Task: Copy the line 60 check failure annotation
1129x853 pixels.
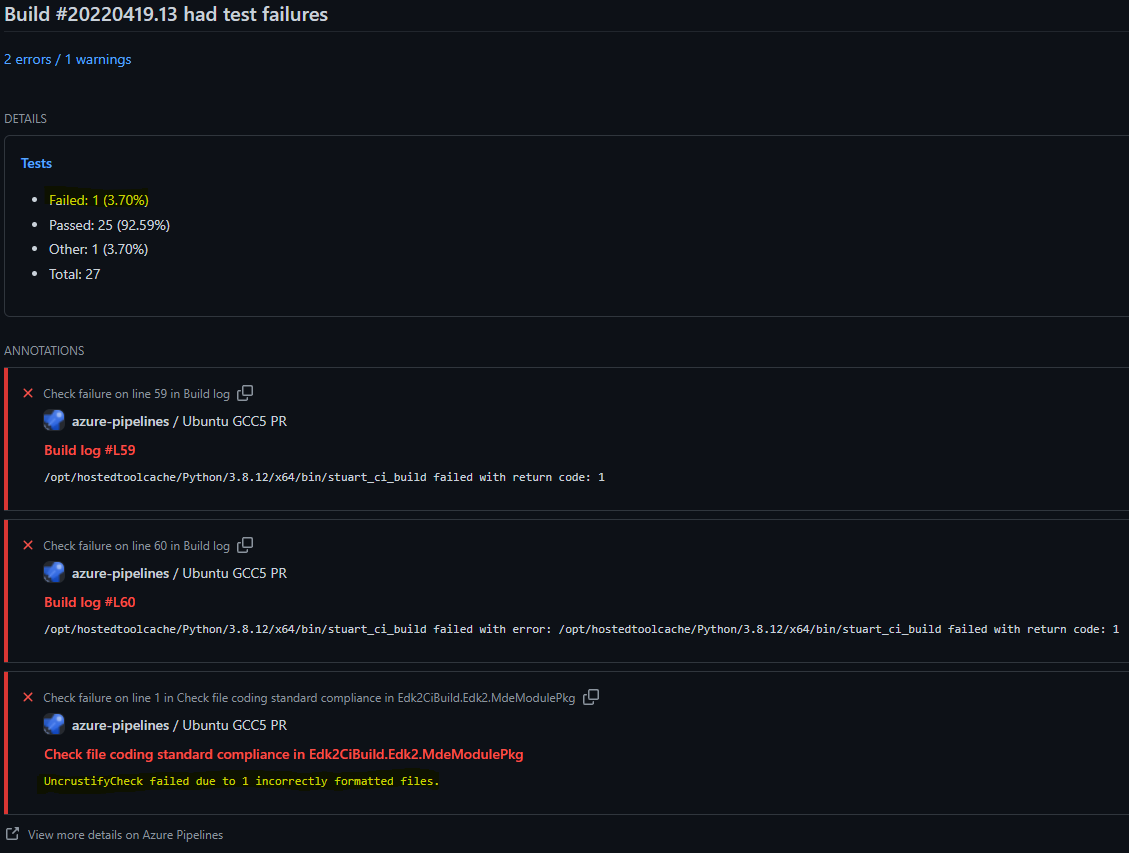Action: 245,545
